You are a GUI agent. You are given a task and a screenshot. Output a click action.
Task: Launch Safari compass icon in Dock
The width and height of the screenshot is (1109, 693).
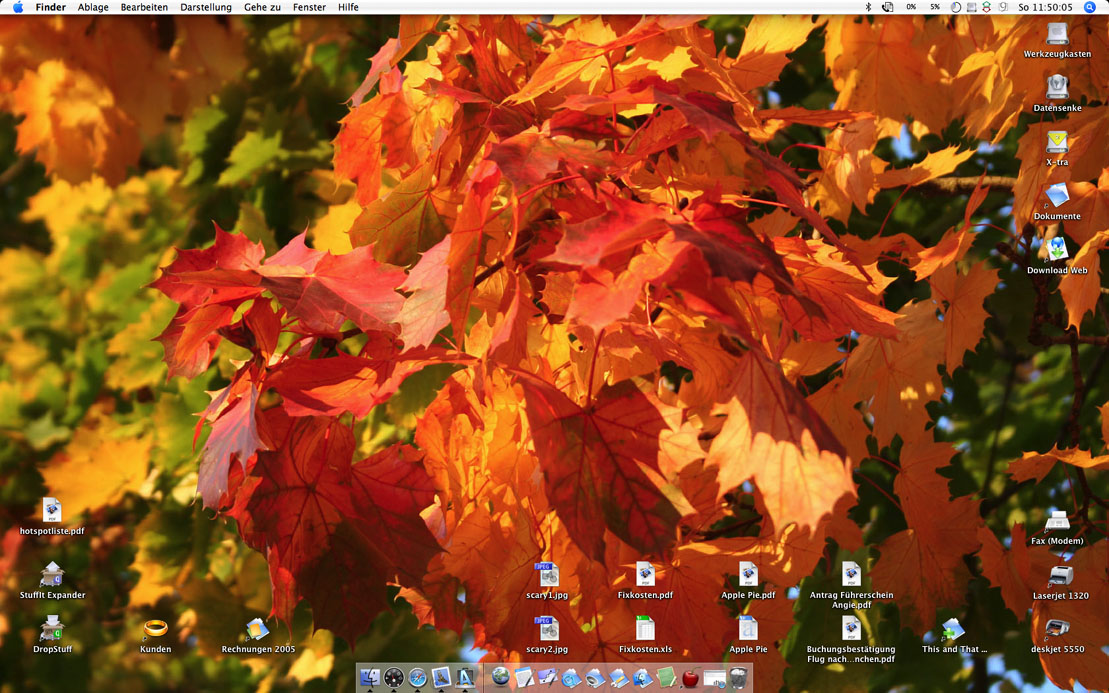point(417,678)
